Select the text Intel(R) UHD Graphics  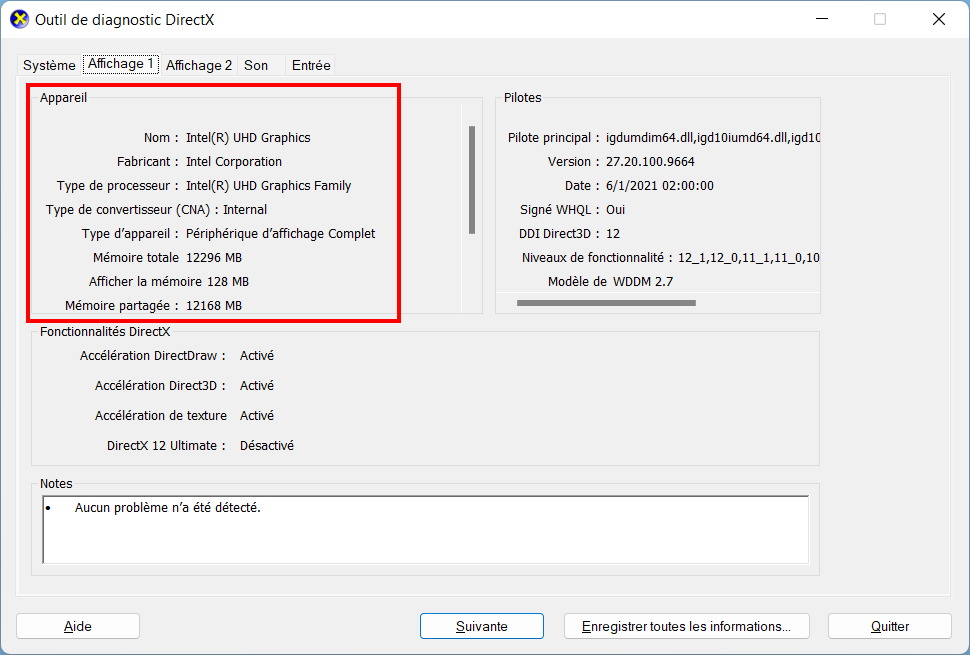point(248,137)
